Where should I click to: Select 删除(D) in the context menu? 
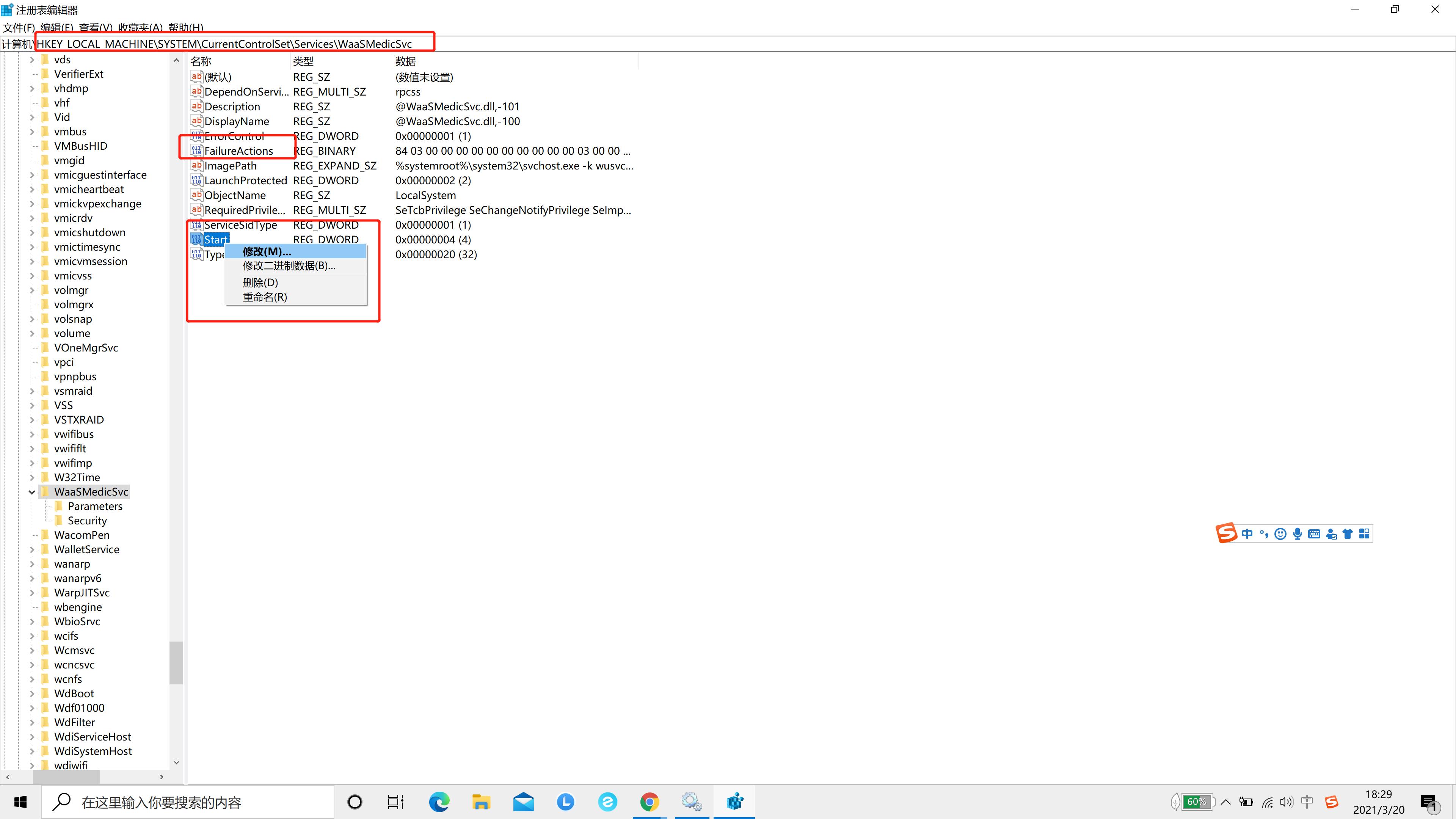[260, 282]
